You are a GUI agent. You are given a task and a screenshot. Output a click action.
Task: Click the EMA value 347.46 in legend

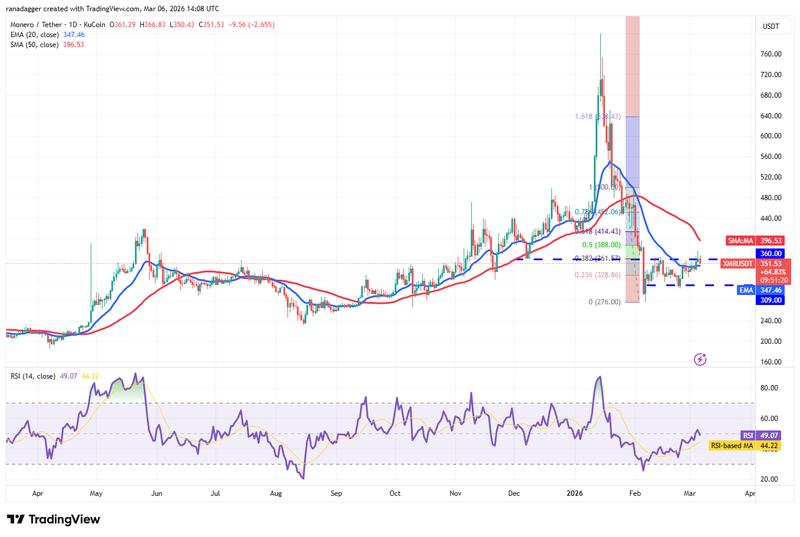tap(74, 35)
